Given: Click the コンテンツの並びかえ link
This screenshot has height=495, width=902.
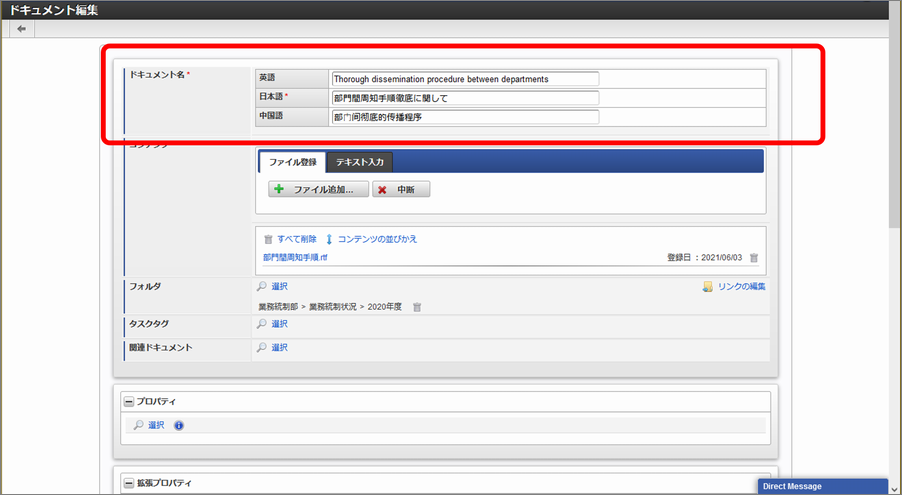Looking at the screenshot, I should point(377,239).
